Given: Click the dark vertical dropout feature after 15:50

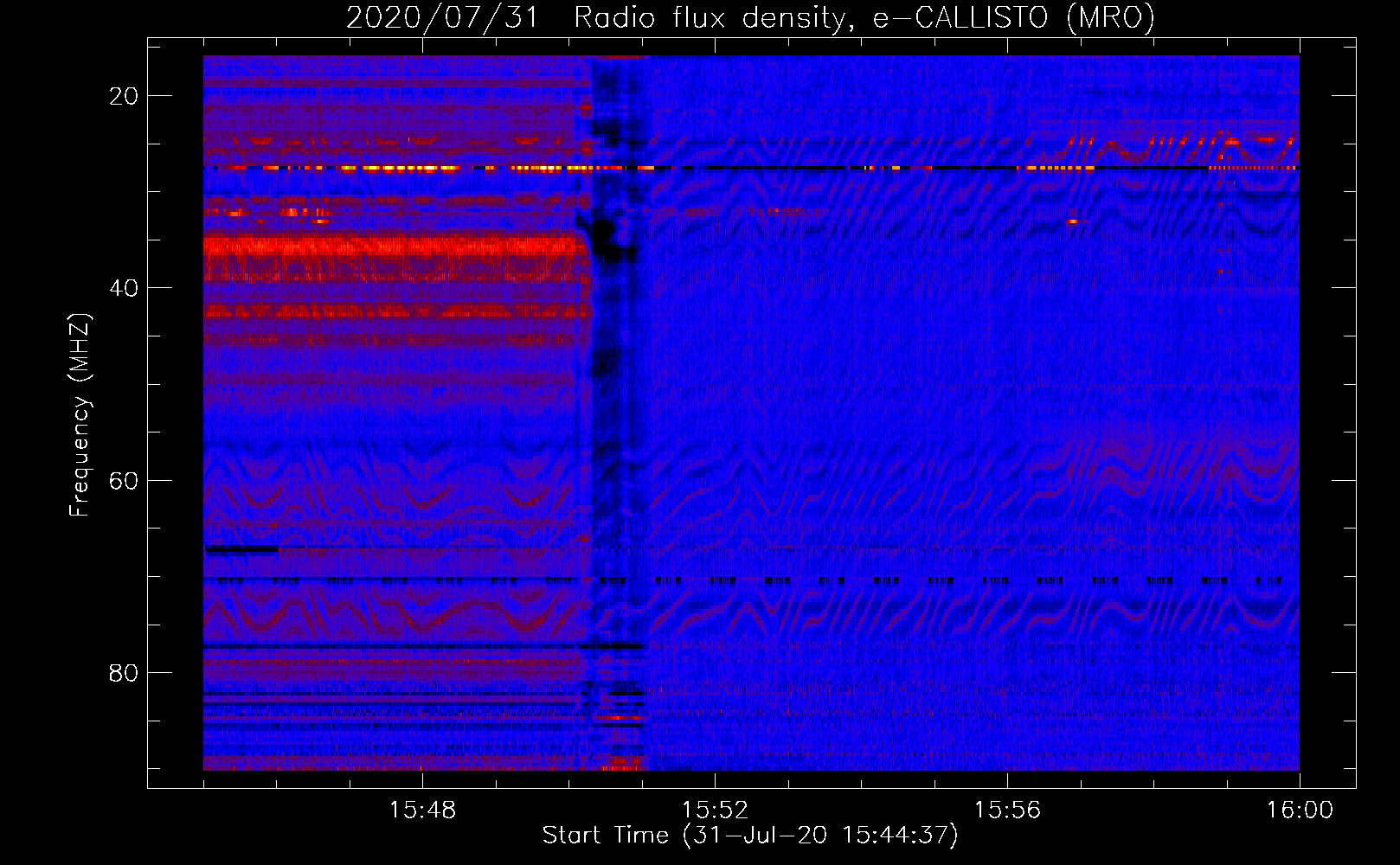Looking at the screenshot, I should [x=616, y=413].
